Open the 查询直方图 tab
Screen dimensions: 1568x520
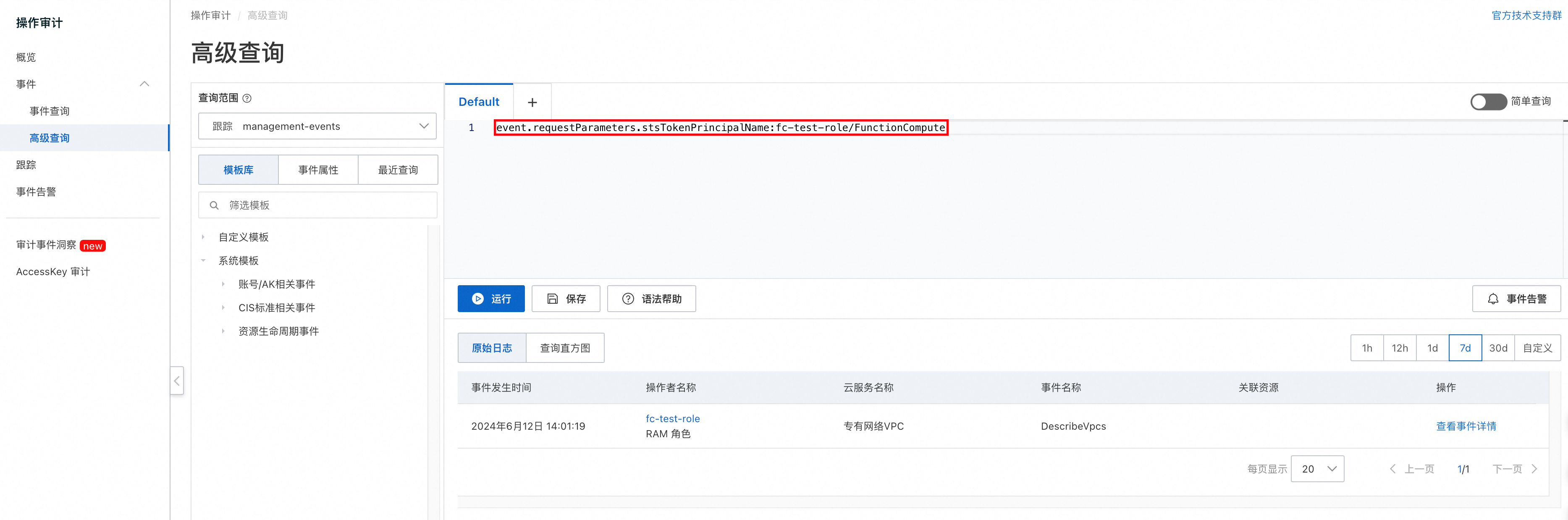pos(565,348)
